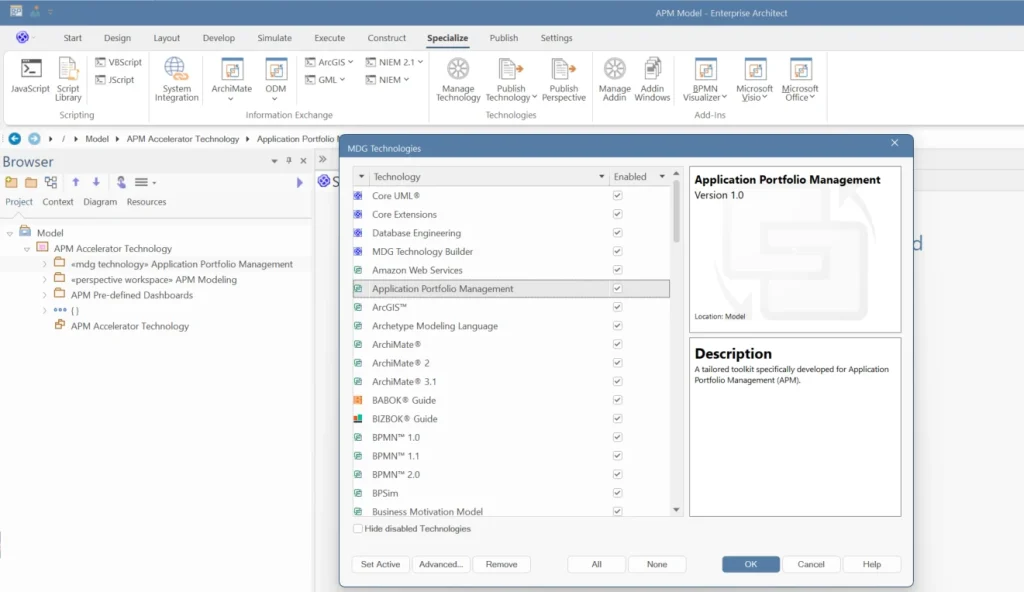Switch to the Publish ribbon tab
This screenshot has height=592, width=1024.
[504, 38]
